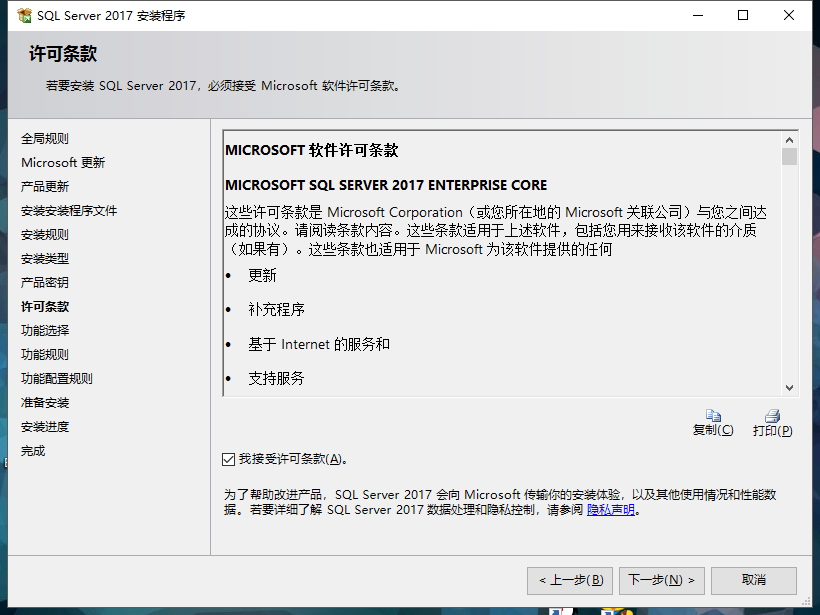Open the 隐私声明 link
The width and height of the screenshot is (820, 615).
[x=610, y=510]
